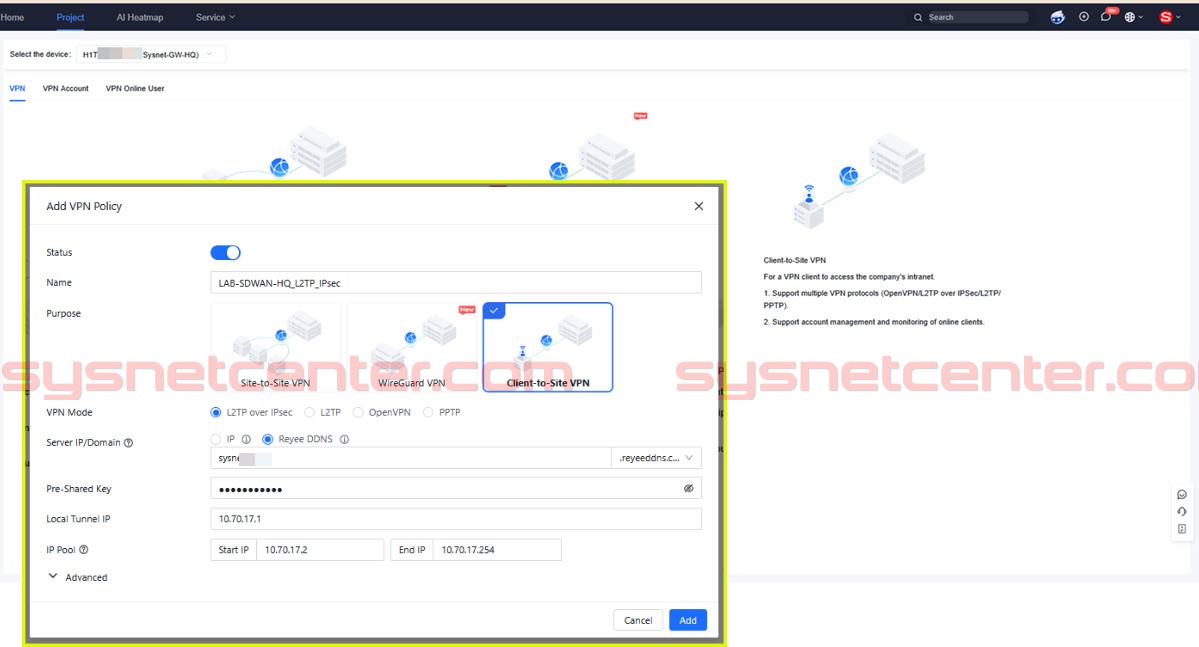
Task: Click the Add button to save policy
Action: (x=687, y=620)
